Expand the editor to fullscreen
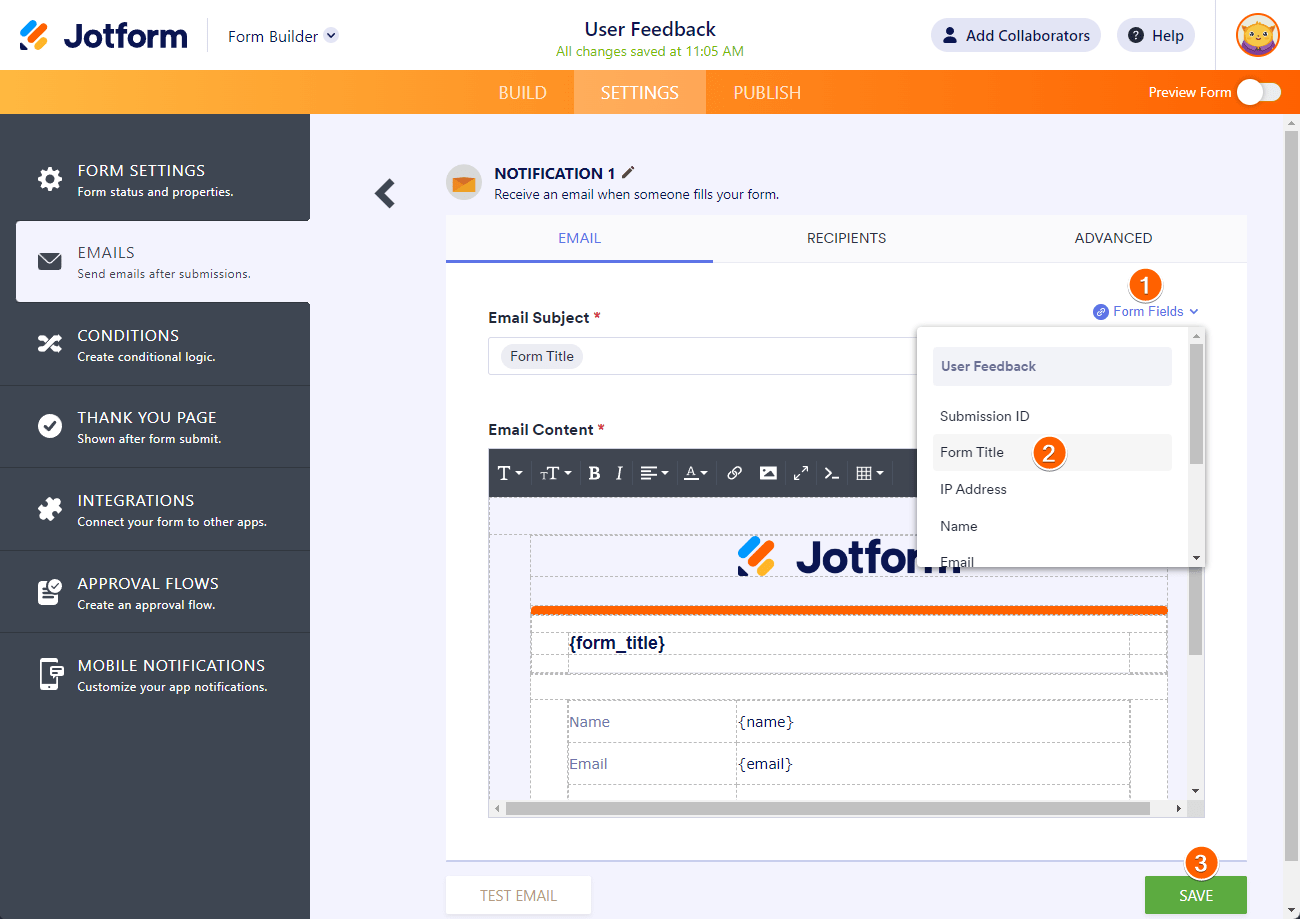 click(800, 473)
